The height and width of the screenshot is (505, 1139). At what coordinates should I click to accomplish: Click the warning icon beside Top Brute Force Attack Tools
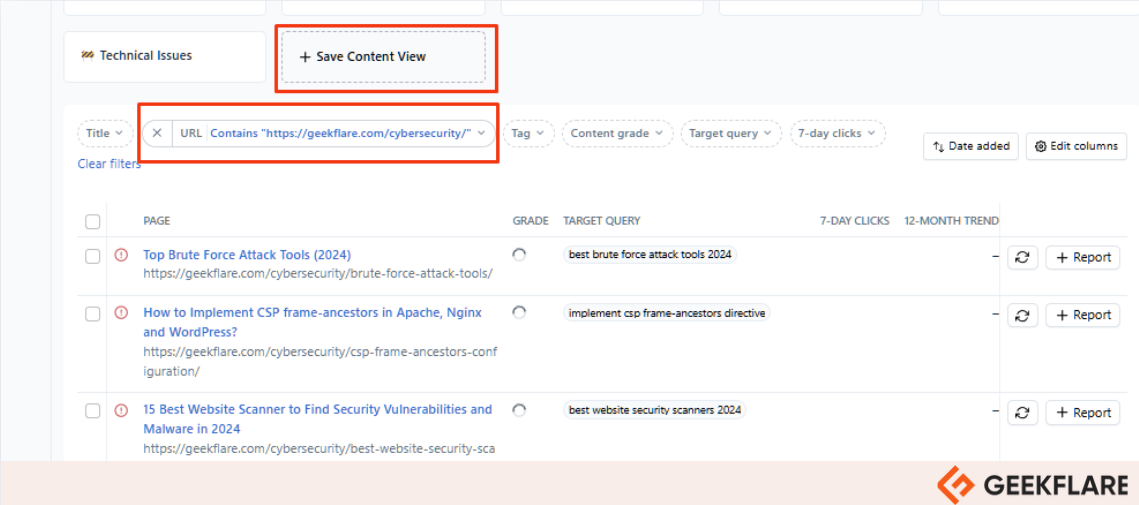click(x=121, y=255)
